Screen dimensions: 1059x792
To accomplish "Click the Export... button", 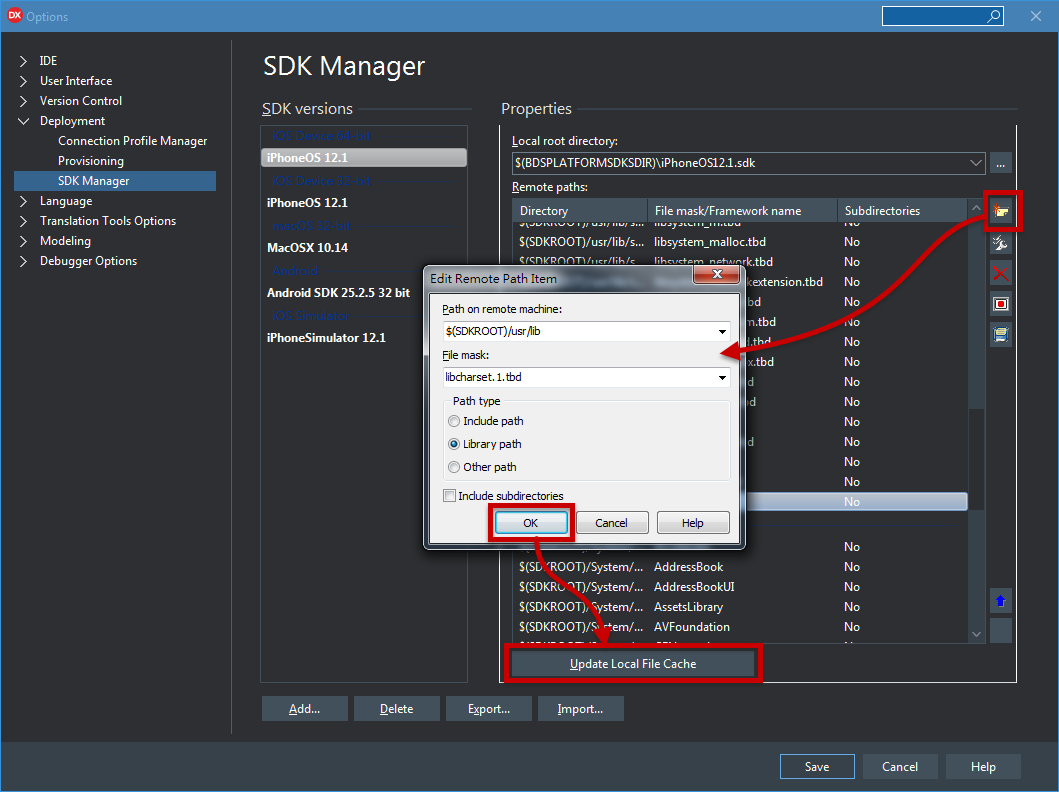I will tap(489, 709).
